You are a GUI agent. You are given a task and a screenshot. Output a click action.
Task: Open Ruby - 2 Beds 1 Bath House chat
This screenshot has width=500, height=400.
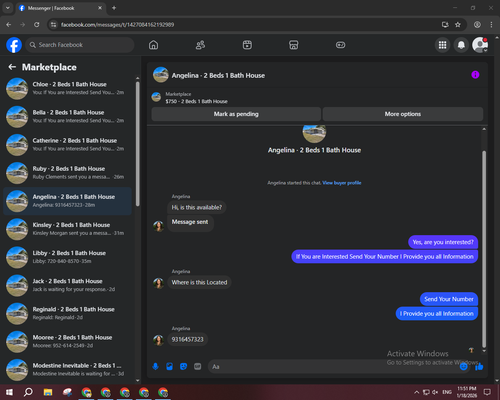tap(68, 173)
